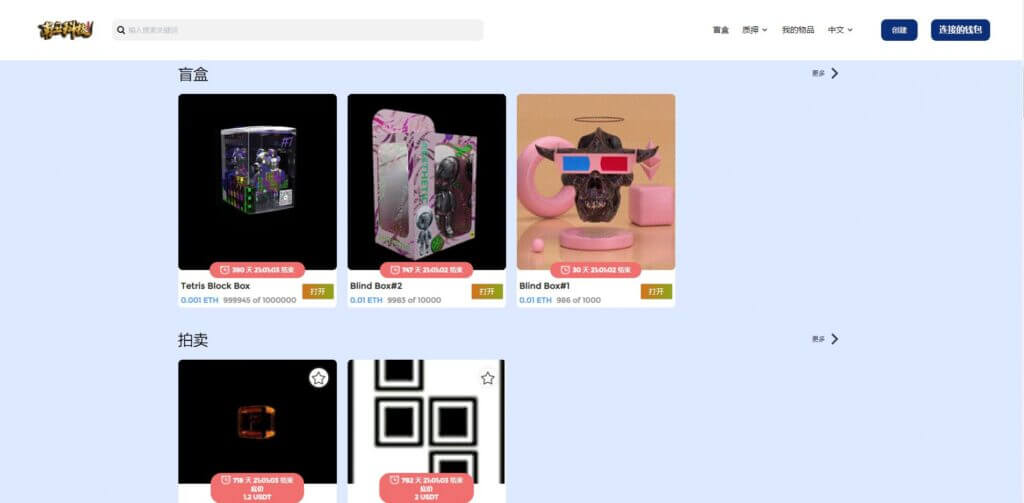Image resolution: width=1024 pixels, height=503 pixels.
Task: Open the skull Blind Box#1 thumbnail
Action: (596, 182)
